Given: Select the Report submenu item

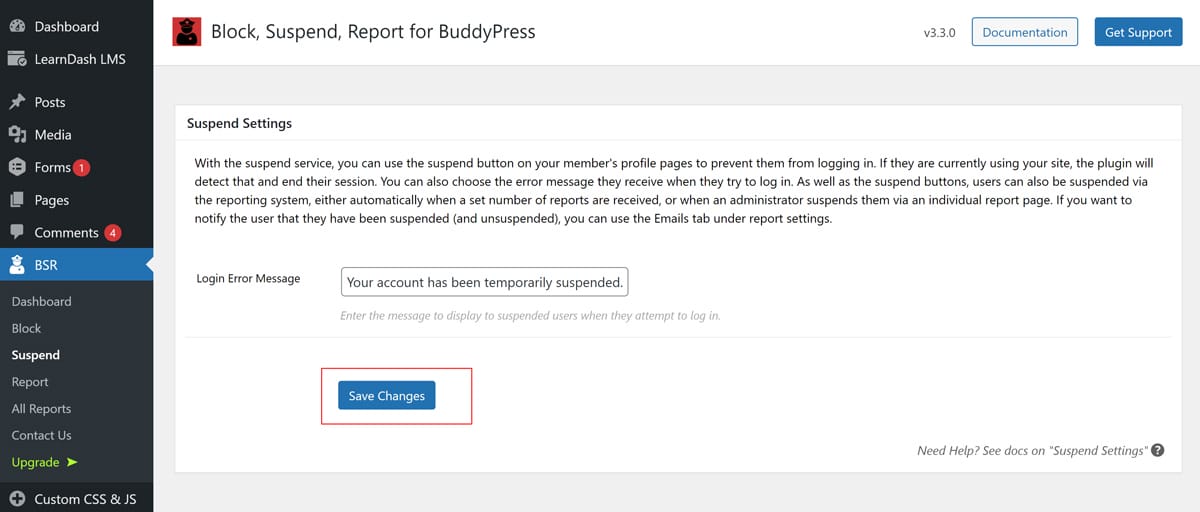Looking at the screenshot, I should pyautogui.click(x=30, y=382).
